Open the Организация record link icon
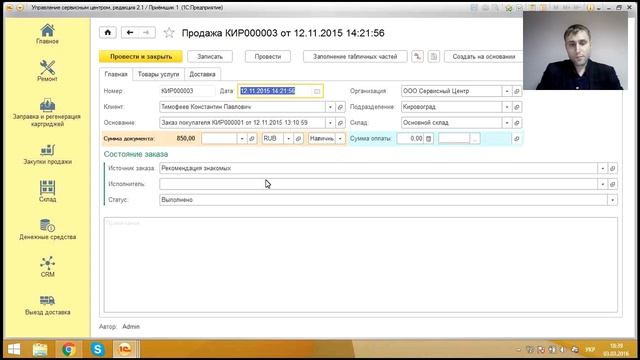The width and height of the screenshot is (640, 360). pyautogui.click(x=517, y=91)
